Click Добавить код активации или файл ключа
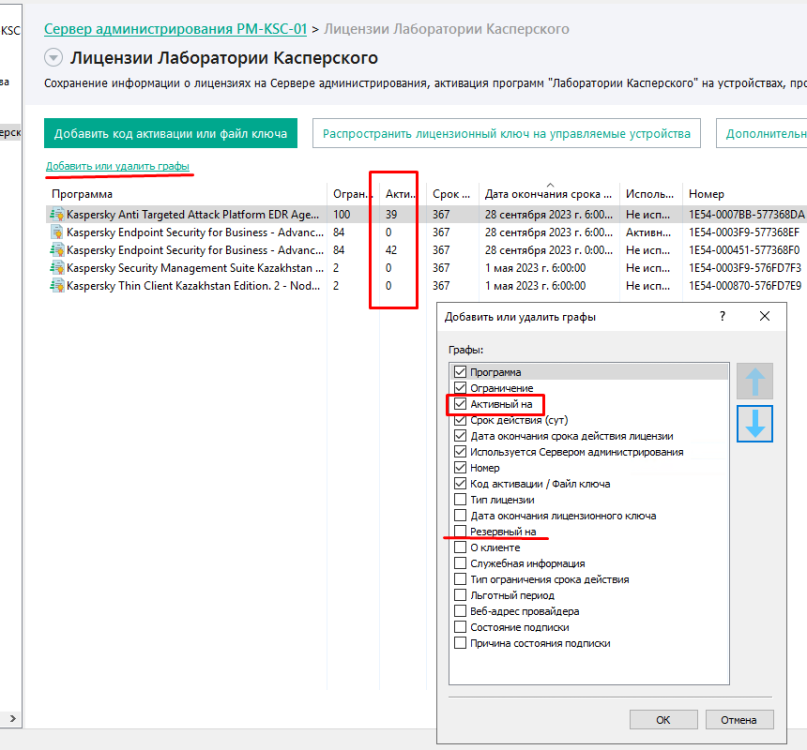 (170, 133)
